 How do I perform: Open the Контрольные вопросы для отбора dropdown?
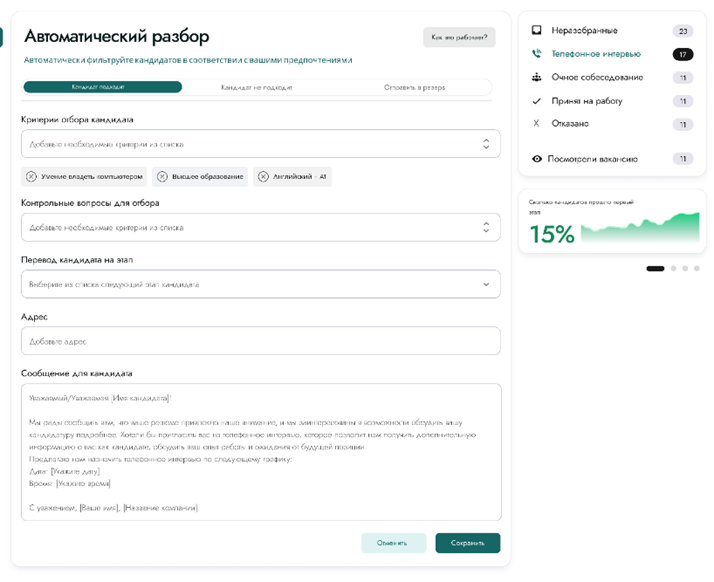tap(485, 227)
